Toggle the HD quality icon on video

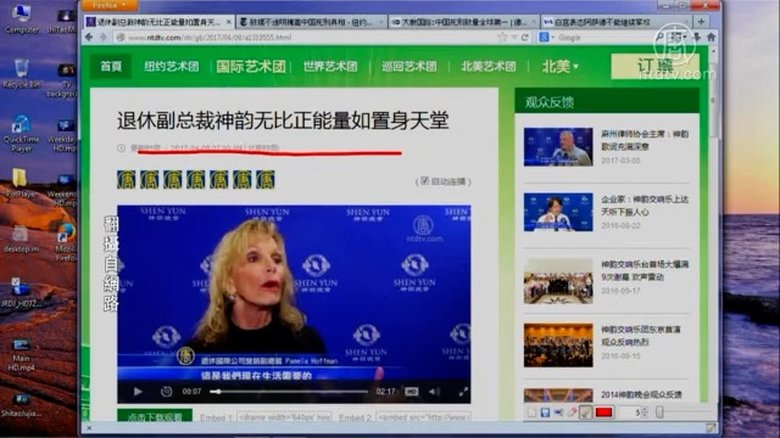pyautogui.click(x=410, y=392)
